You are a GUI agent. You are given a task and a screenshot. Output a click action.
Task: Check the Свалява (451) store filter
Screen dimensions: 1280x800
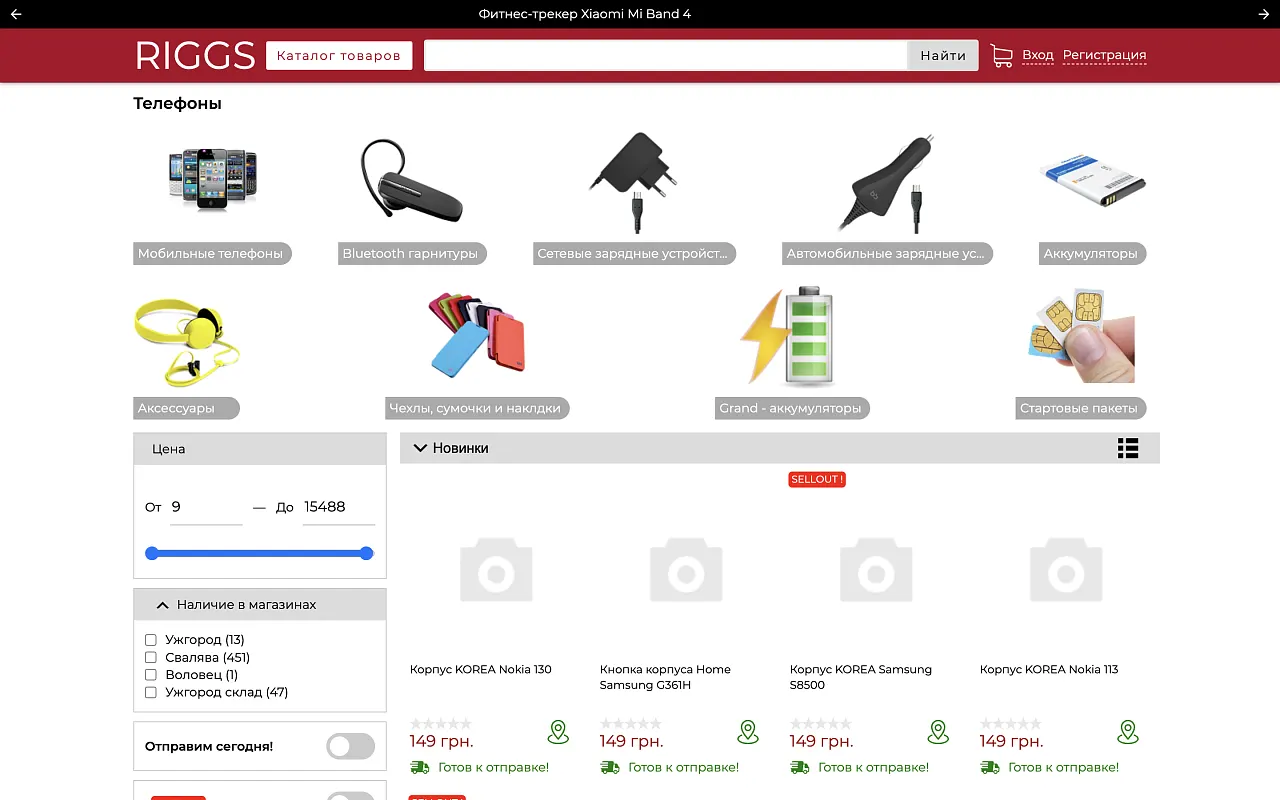click(x=151, y=658)
